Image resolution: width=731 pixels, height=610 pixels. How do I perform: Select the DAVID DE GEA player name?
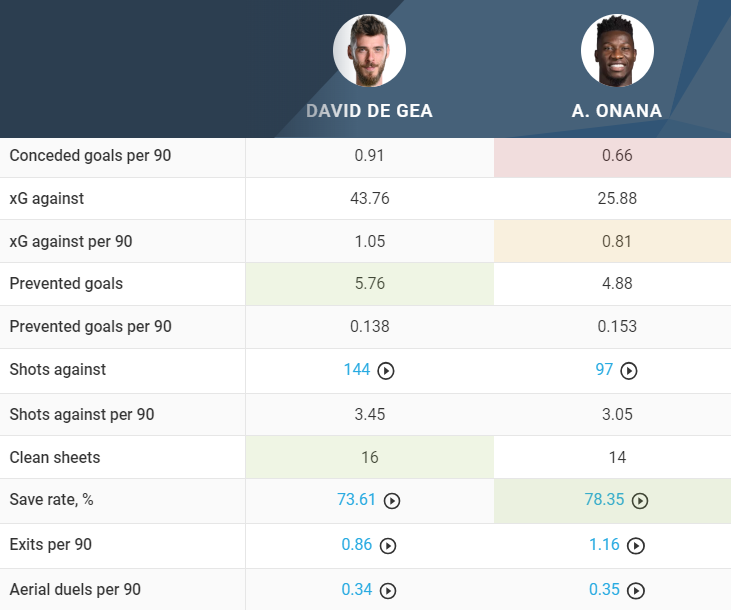click(x=370, y=111)
